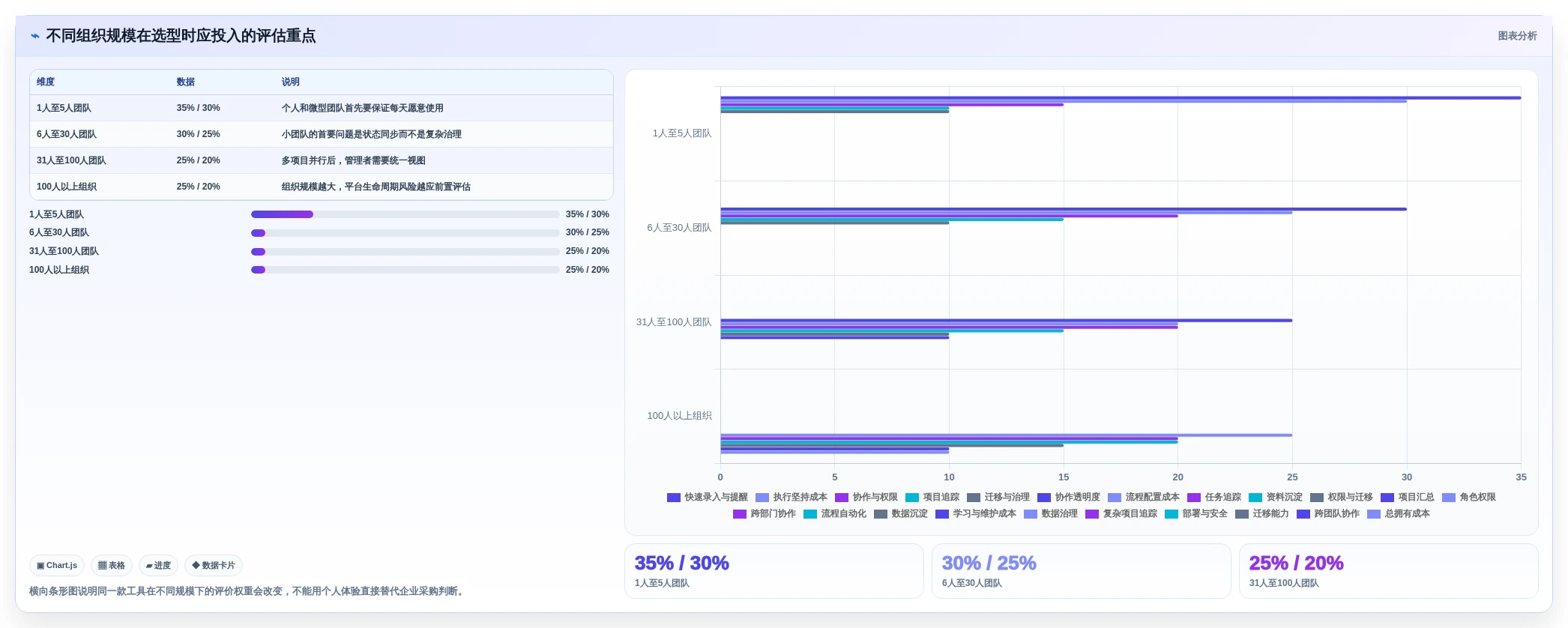Click the 1人至5人团队 chart axis label
Screen dimensions: 1568x628
682,133
